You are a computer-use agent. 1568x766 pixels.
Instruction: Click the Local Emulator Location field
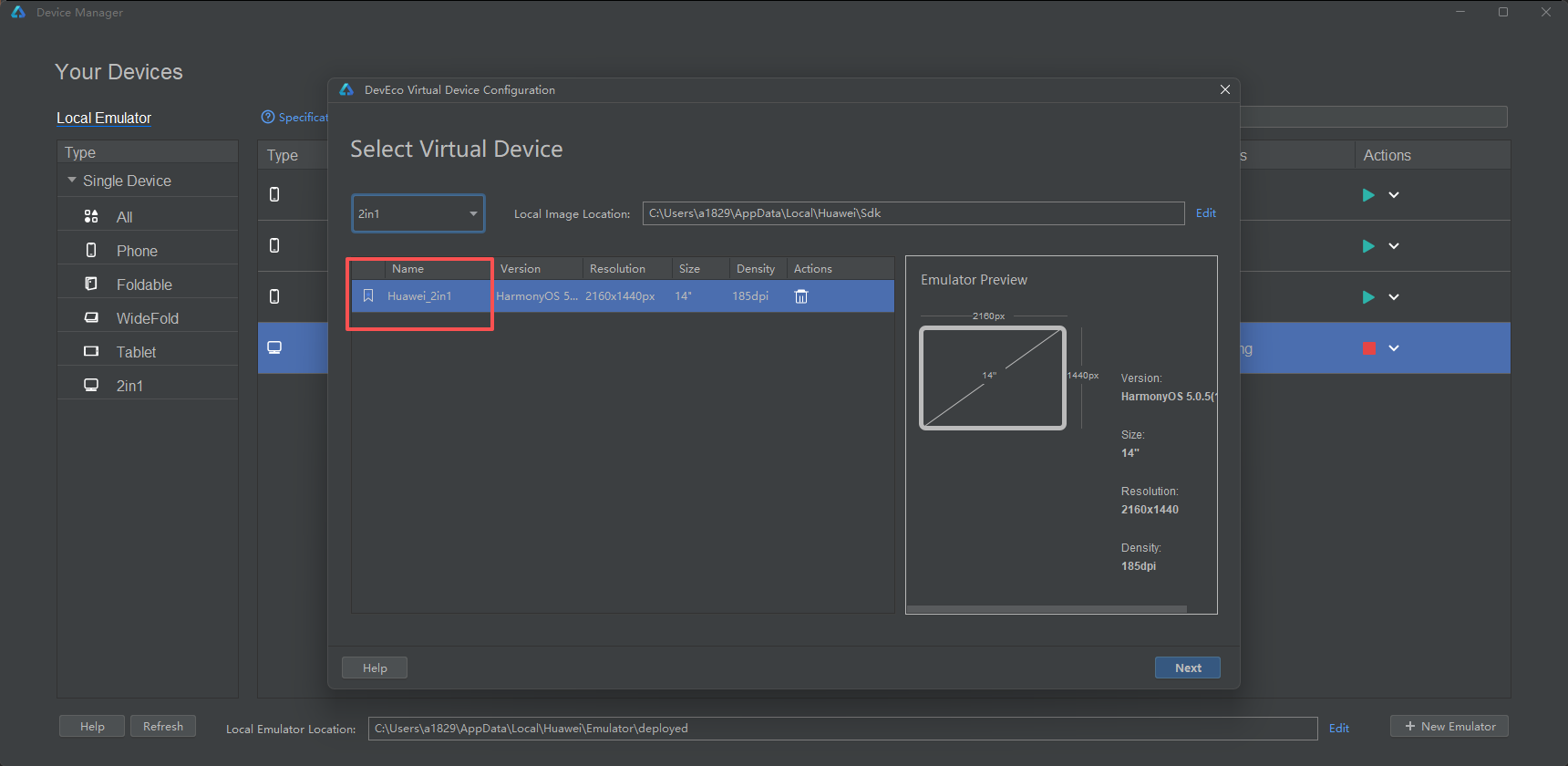842,728
